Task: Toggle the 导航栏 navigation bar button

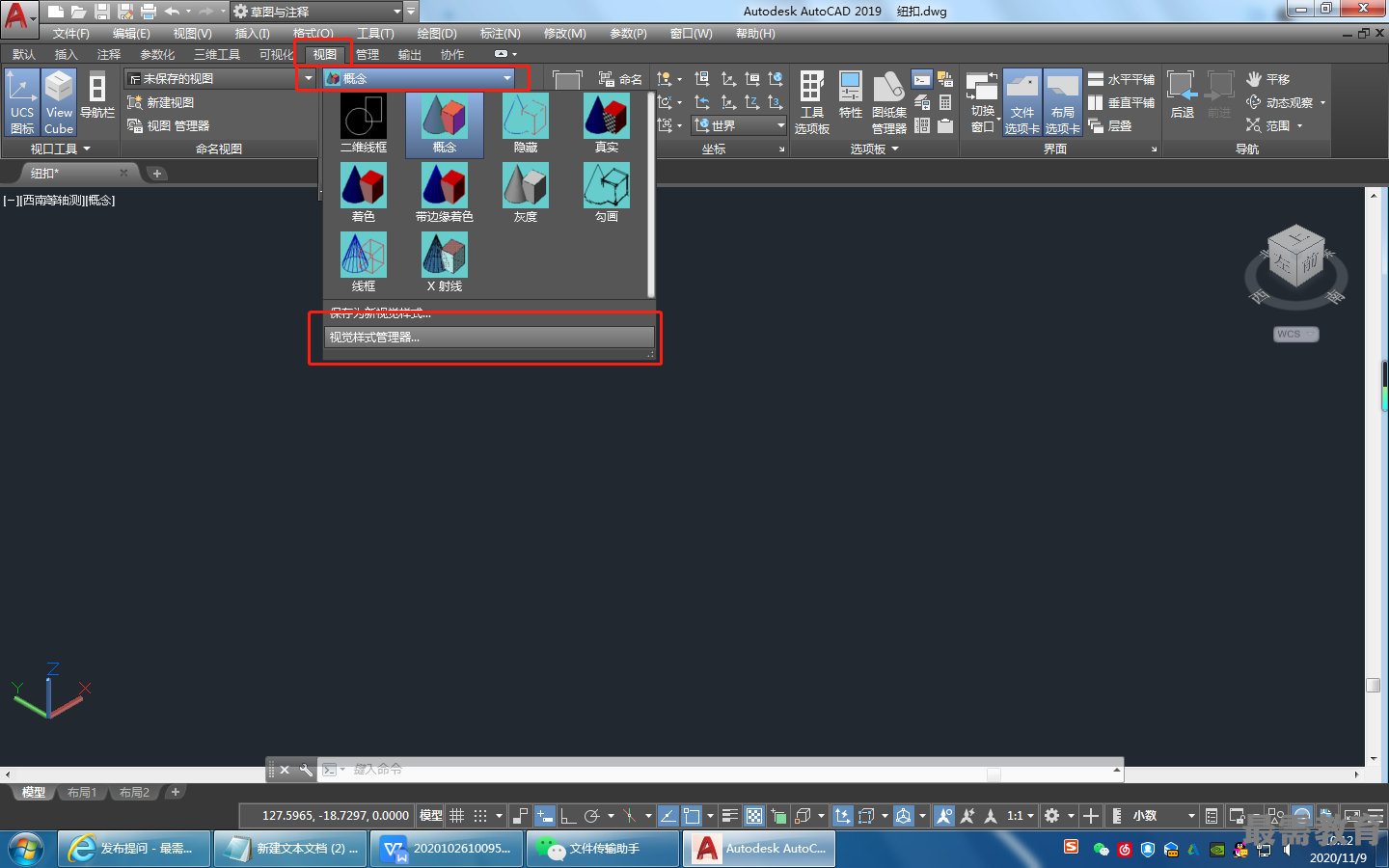Action: point(97,95)
